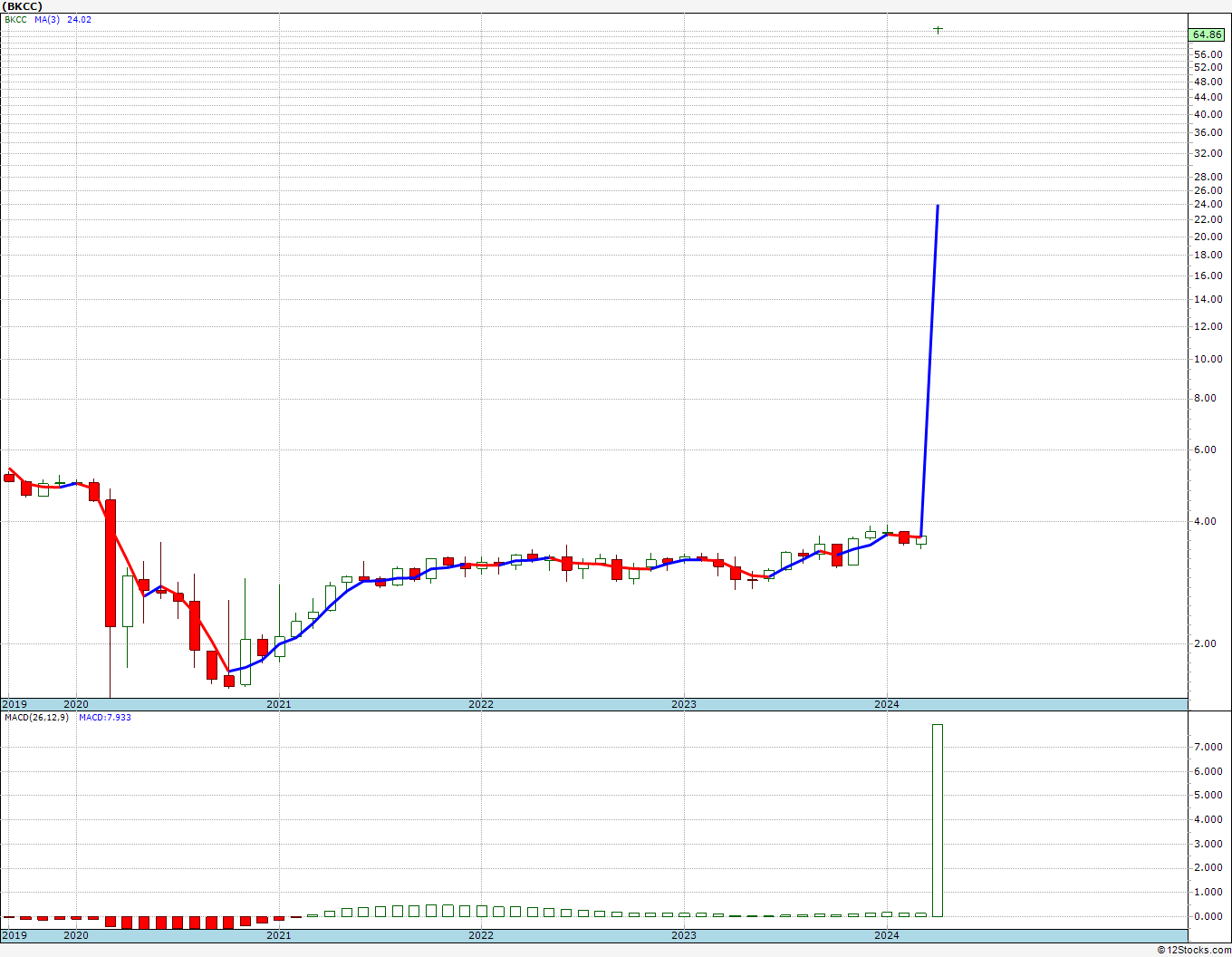Click the 26.00 price axis label
Image resolution: width=1232 pixels, height=957 pixels.
point(1208,190)
